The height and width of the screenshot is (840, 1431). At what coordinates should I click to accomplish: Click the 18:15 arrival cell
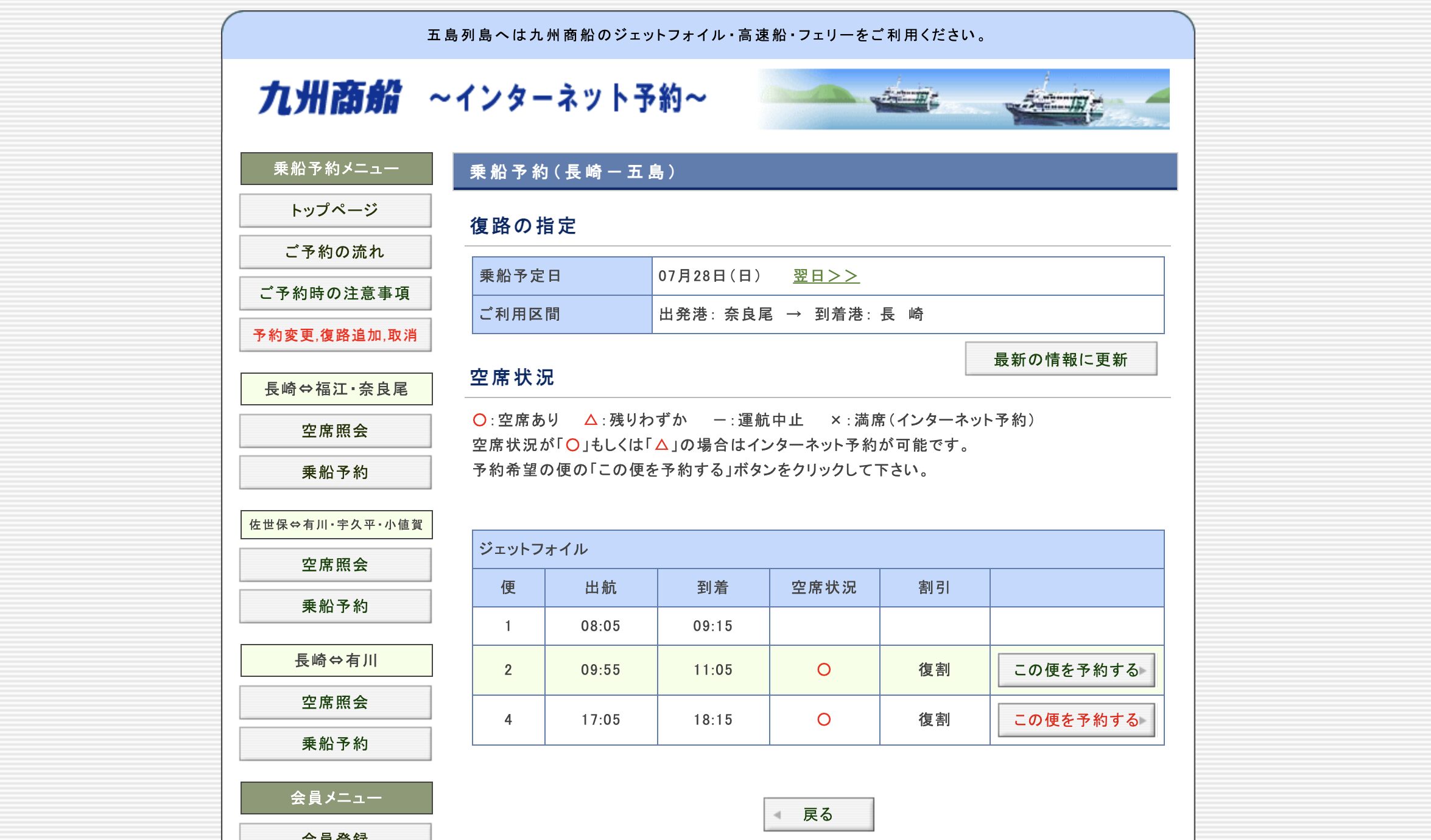point(713,720)
